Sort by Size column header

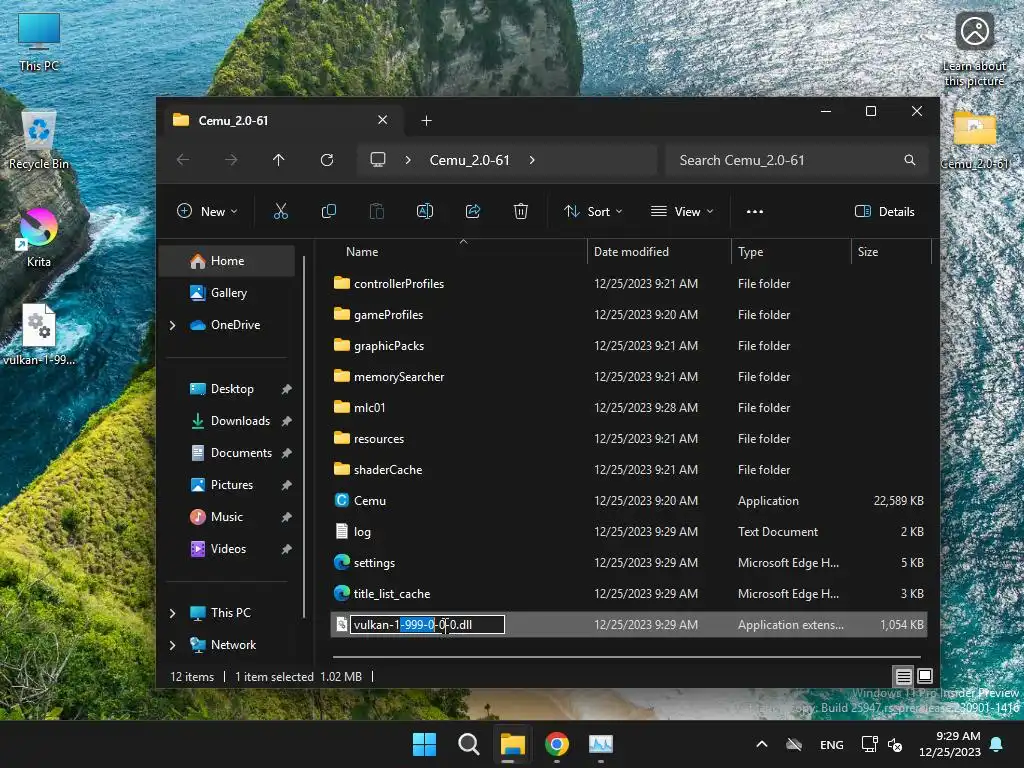[891, 251]
